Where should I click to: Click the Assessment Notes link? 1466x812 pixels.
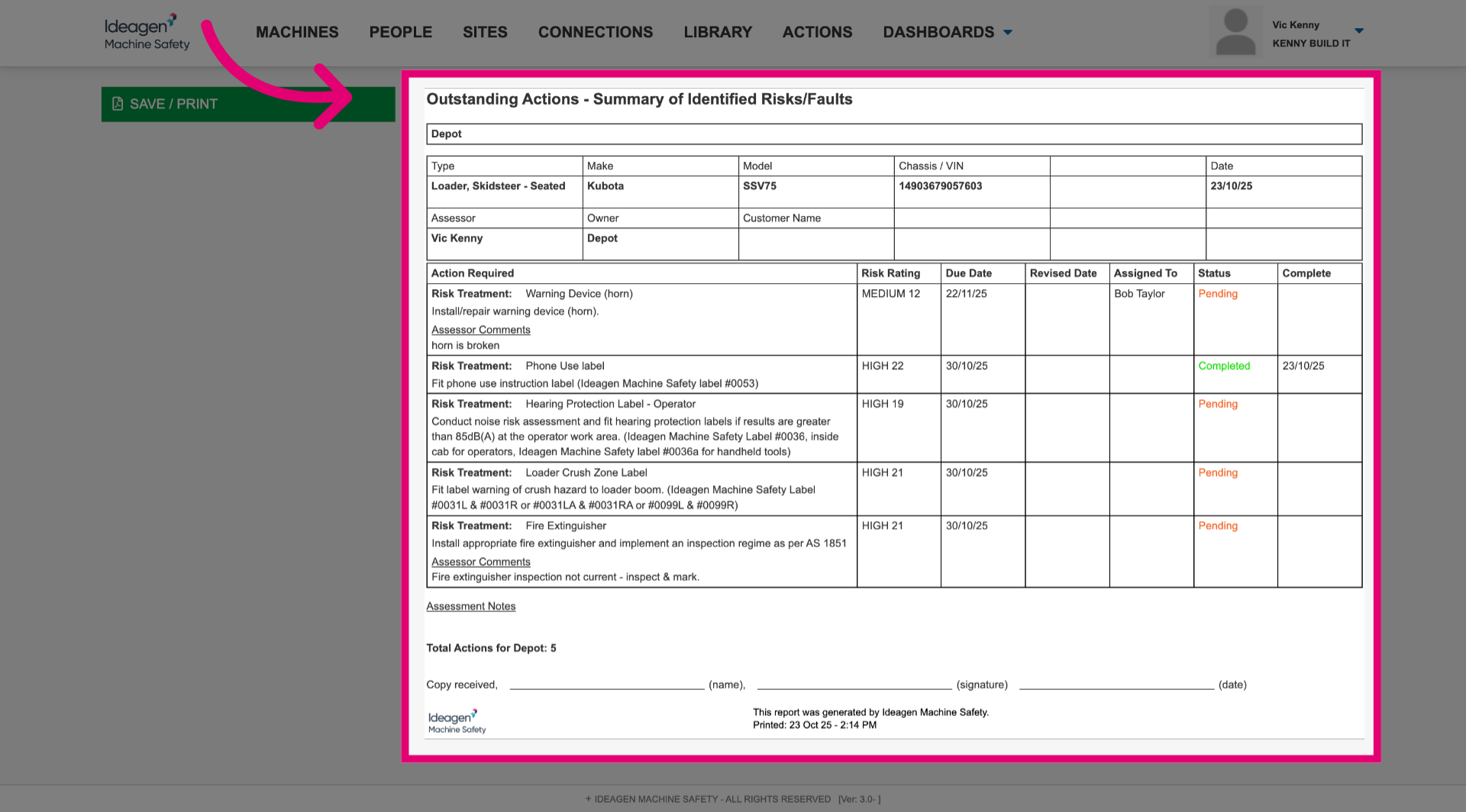[471, 606]
